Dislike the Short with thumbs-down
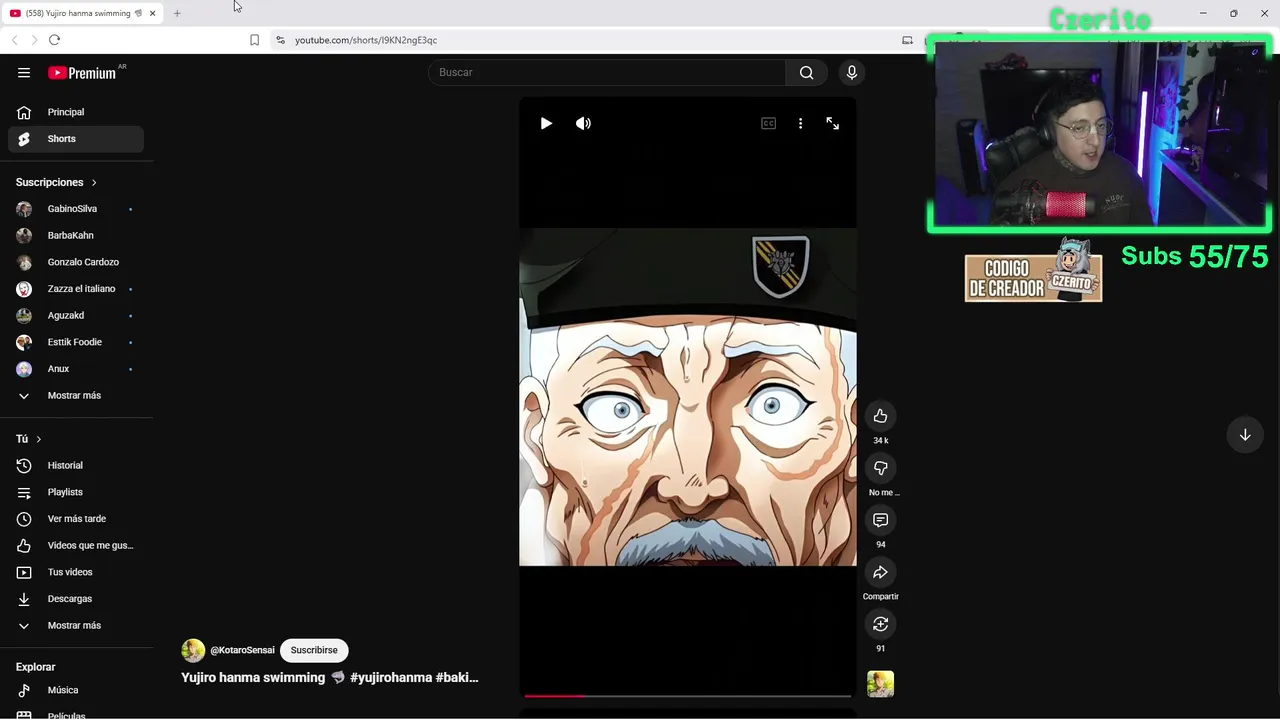The height and width of the screenshot is (720, 1280). pyautogui.click(x=880, y=468)
